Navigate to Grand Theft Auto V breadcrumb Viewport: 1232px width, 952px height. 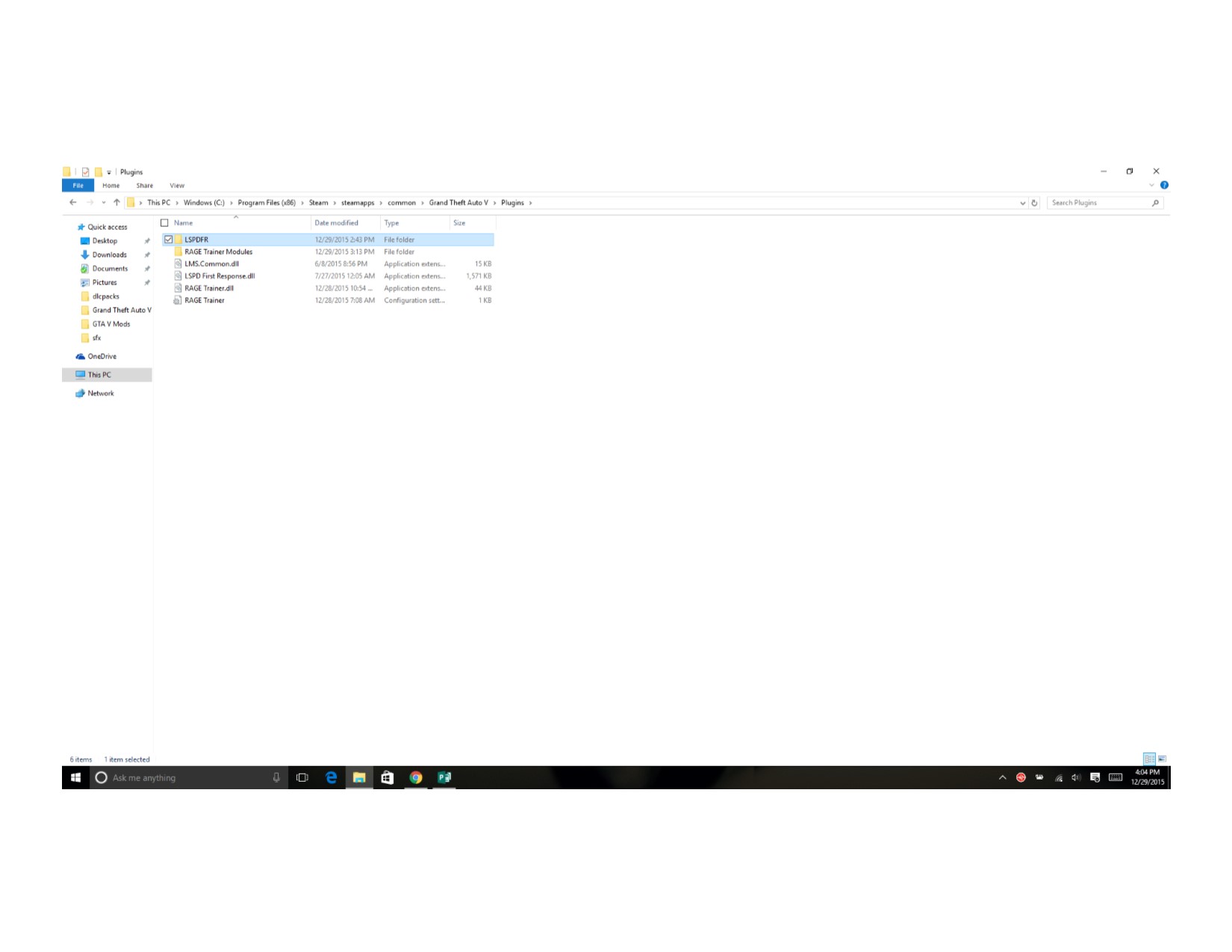coord(458,203)
